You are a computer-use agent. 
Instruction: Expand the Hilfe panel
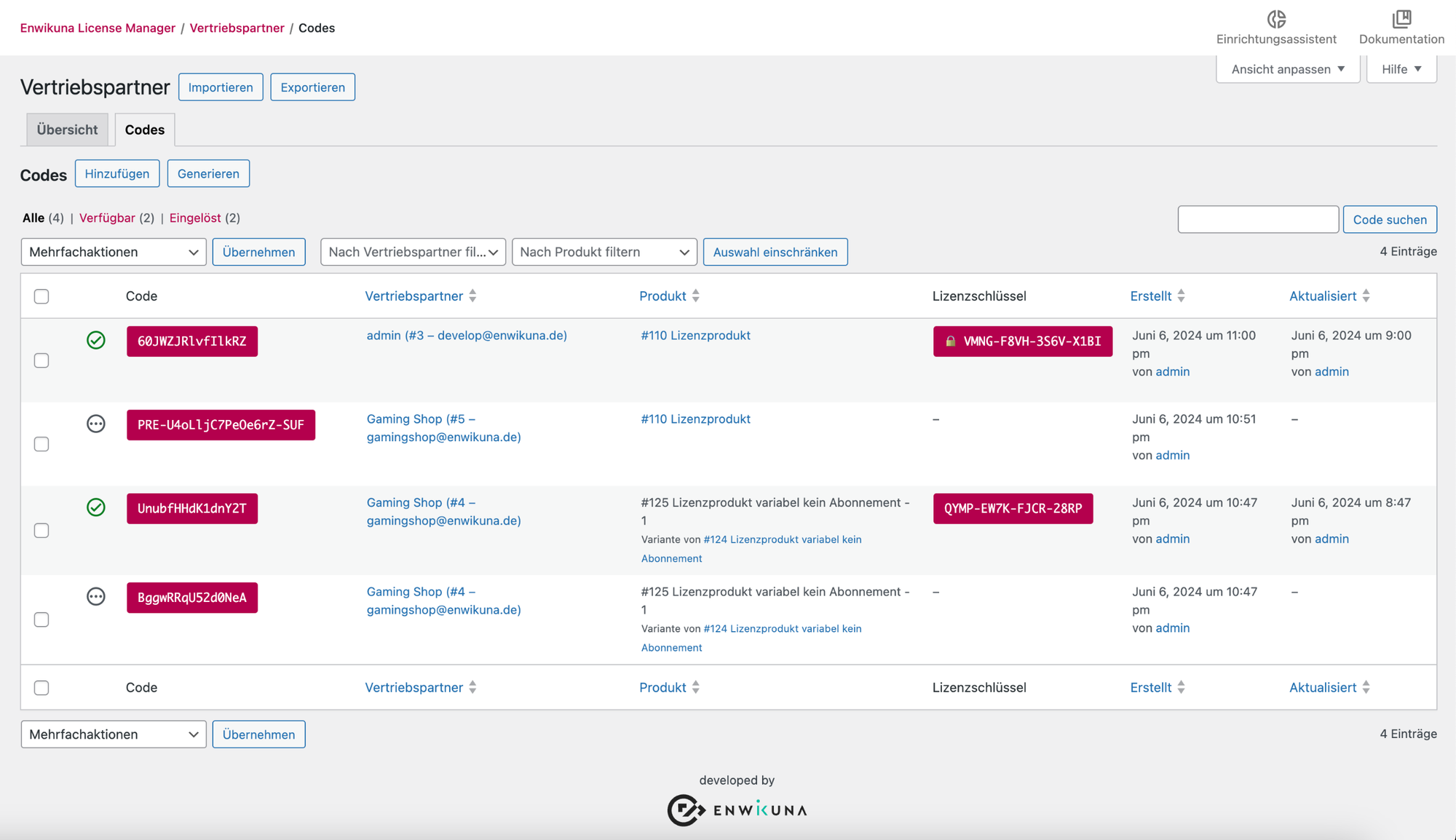click(x=1401, y=69)
